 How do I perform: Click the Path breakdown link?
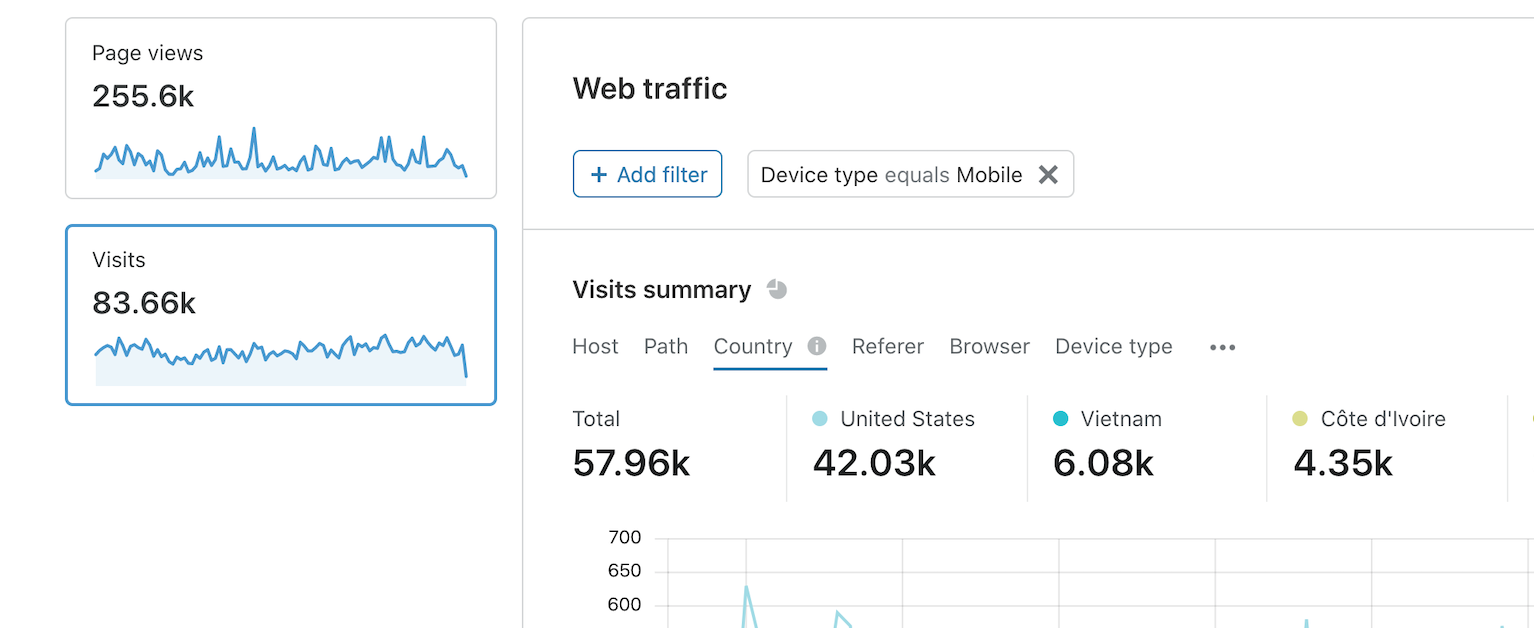click(665, 346)
